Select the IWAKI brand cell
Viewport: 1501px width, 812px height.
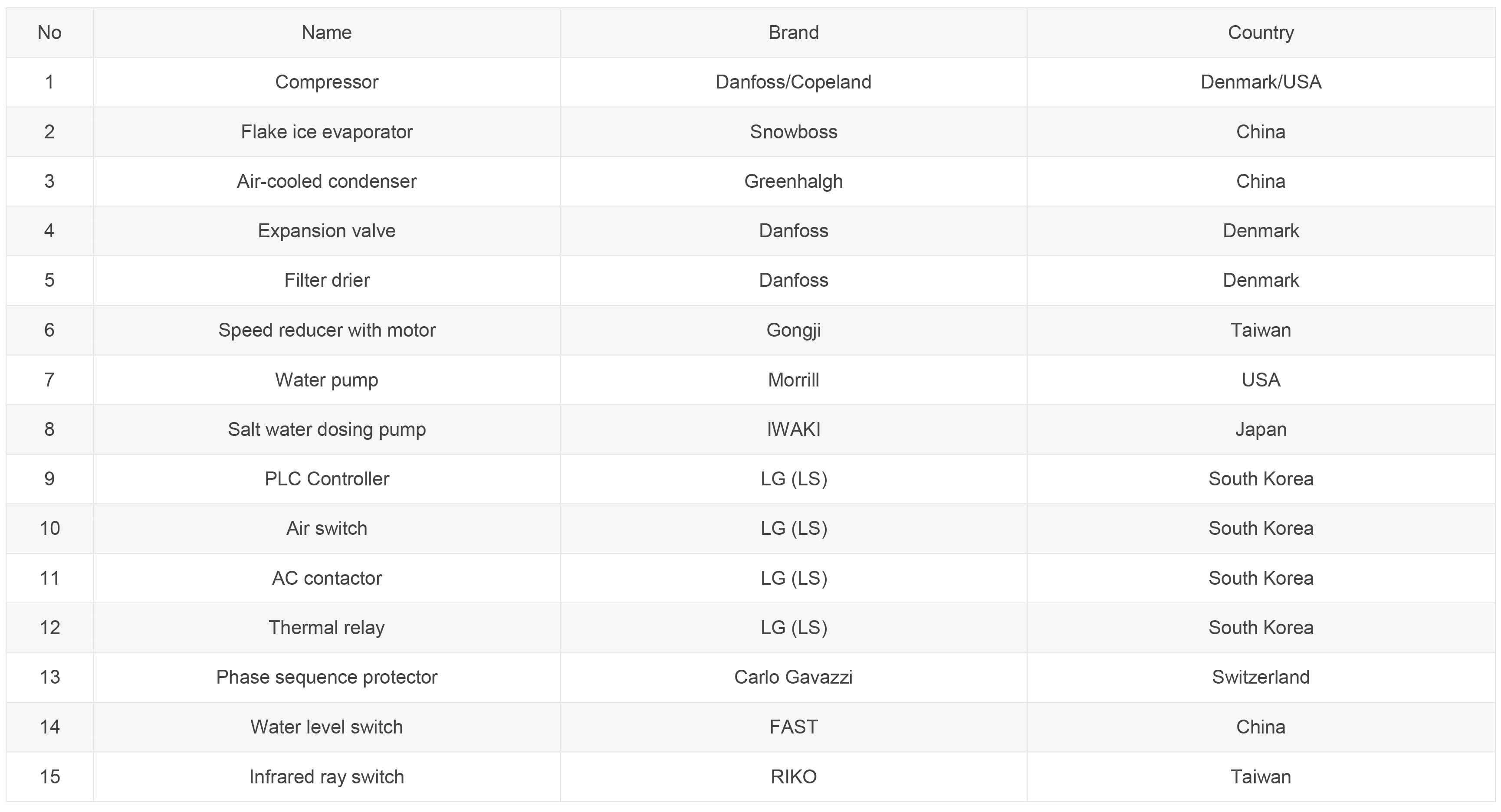coord(793,429)
